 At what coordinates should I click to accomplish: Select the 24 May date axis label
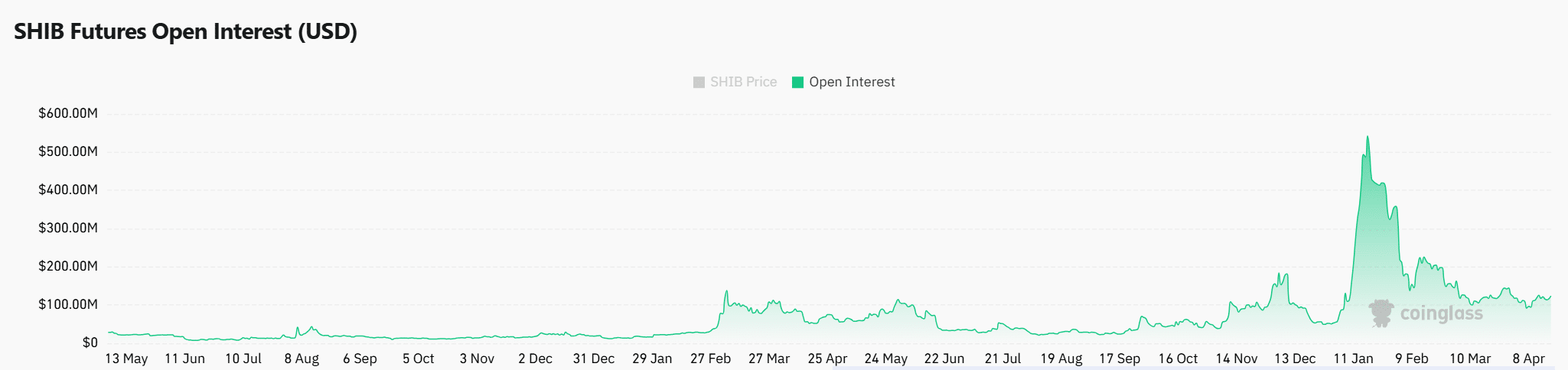coord(885,359)
